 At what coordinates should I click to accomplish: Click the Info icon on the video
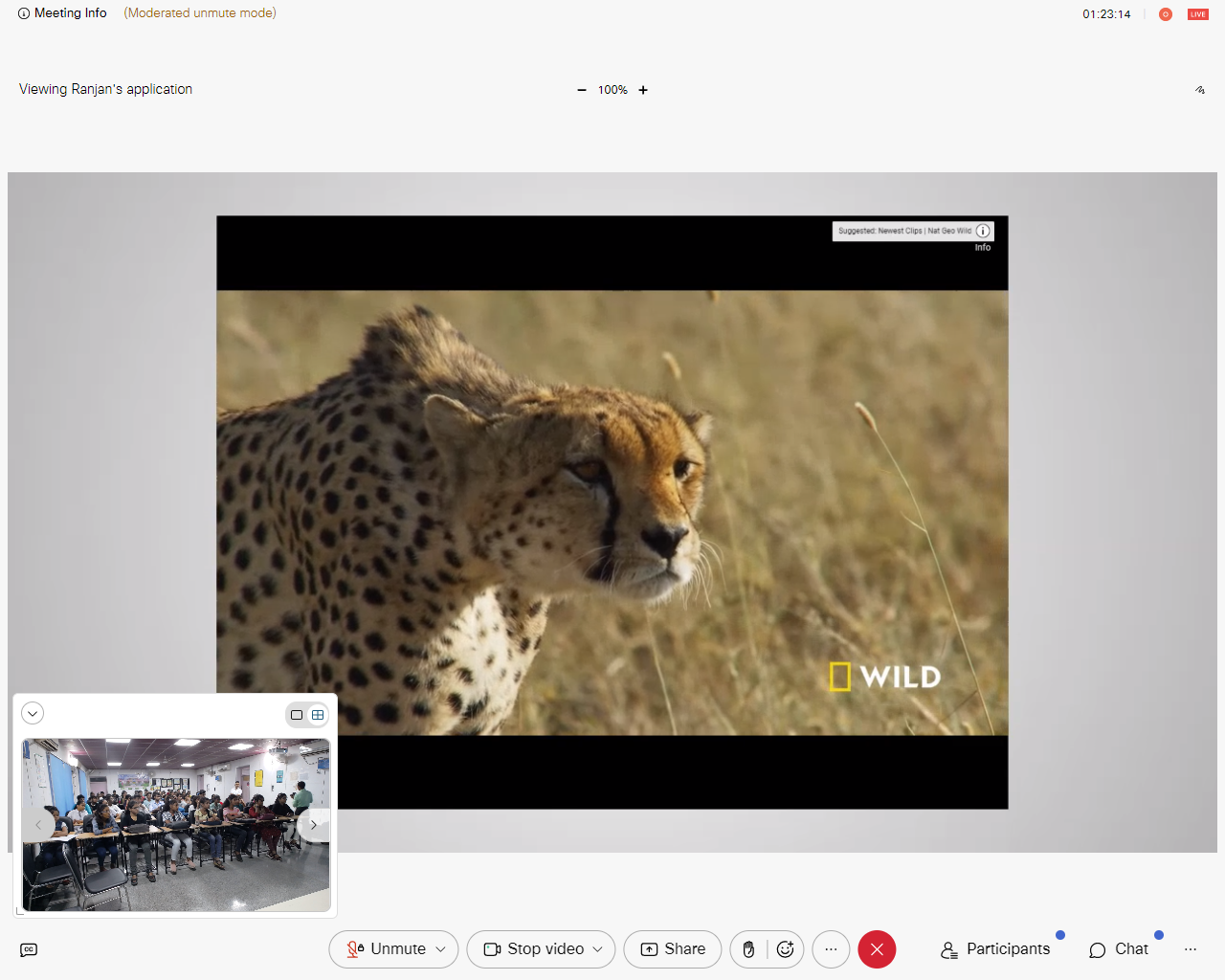[983, 231]
